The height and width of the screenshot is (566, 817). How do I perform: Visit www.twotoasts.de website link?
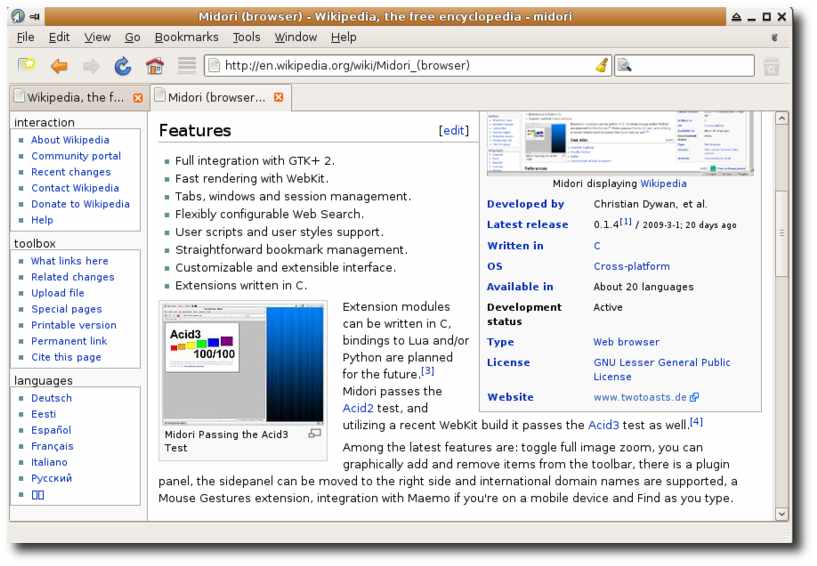pos(640,398)
